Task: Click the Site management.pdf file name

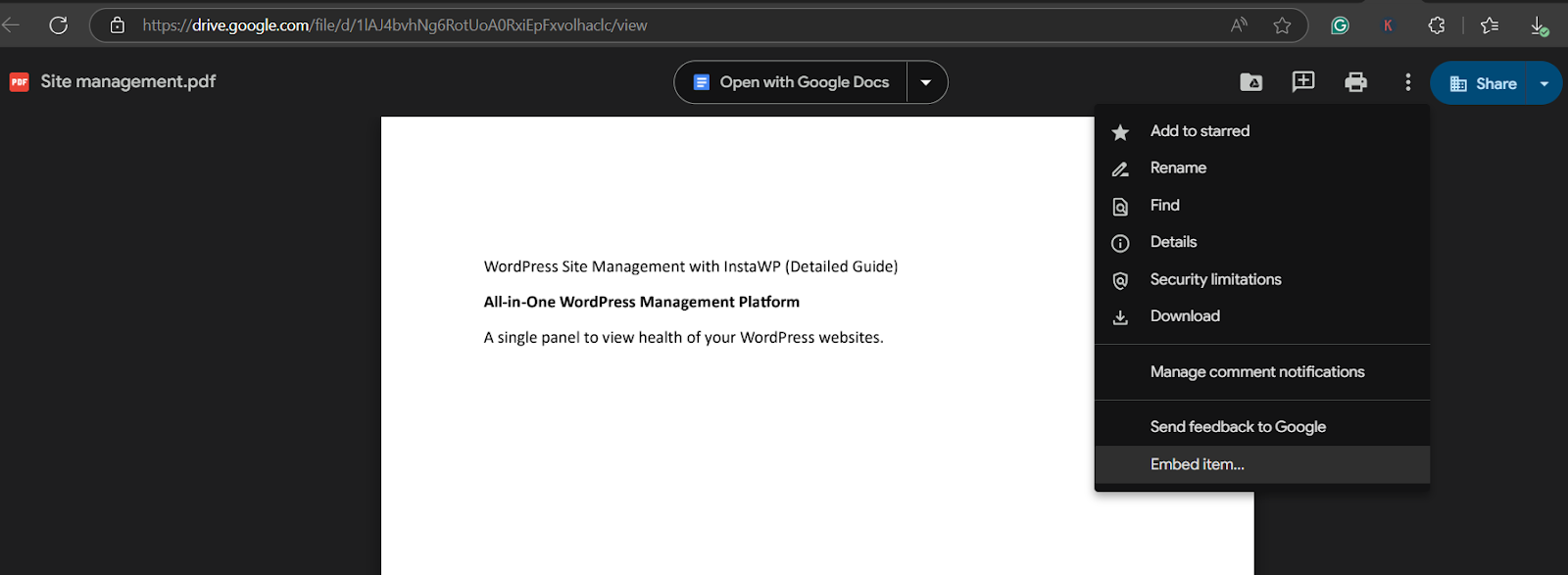Action: click(x=128, y=81)
